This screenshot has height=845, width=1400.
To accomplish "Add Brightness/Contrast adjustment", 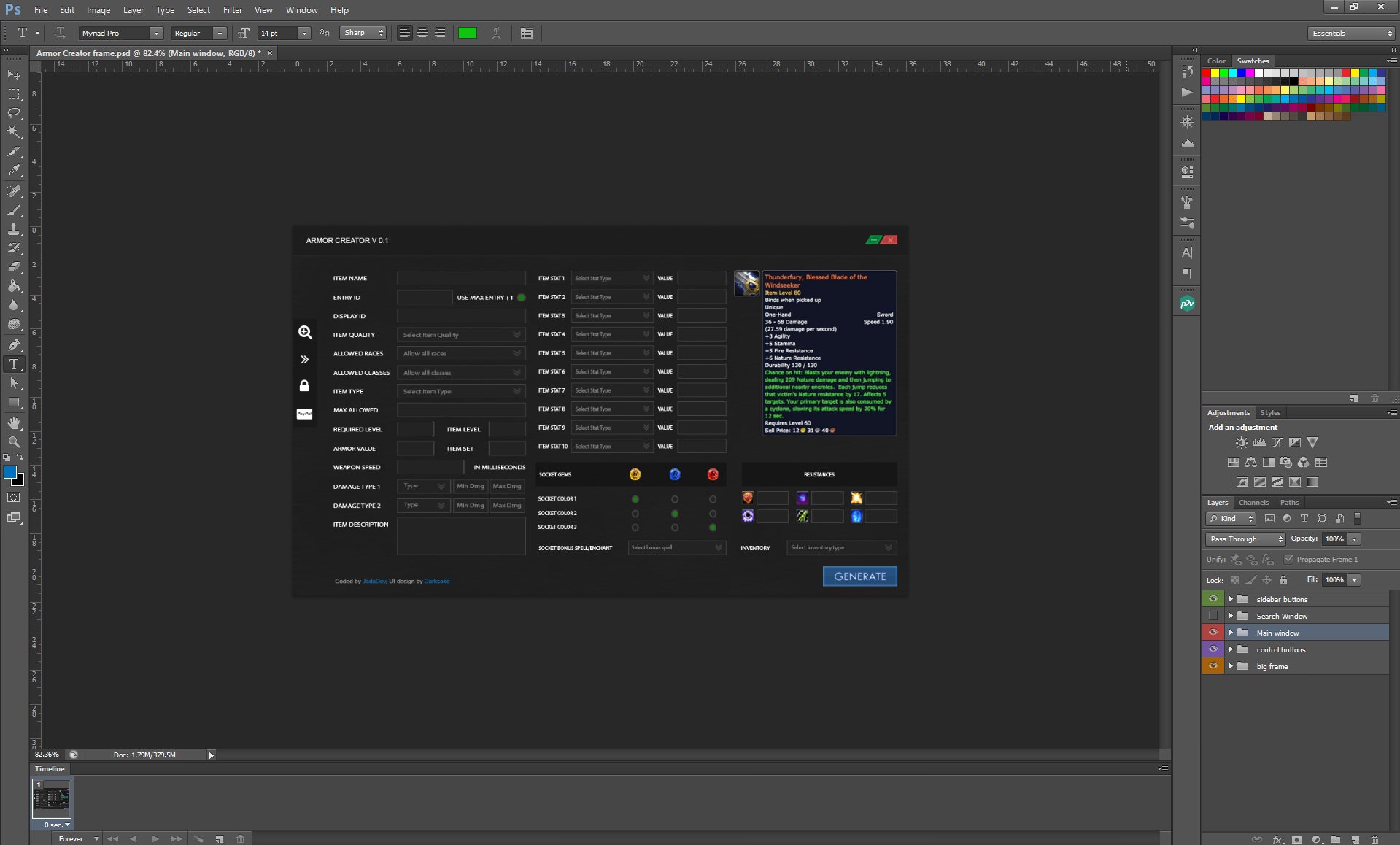I will click(x=1242, y=443).
